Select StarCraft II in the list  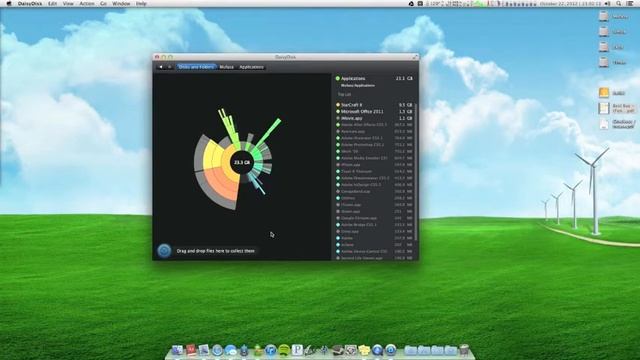click(x=374, y=105)
